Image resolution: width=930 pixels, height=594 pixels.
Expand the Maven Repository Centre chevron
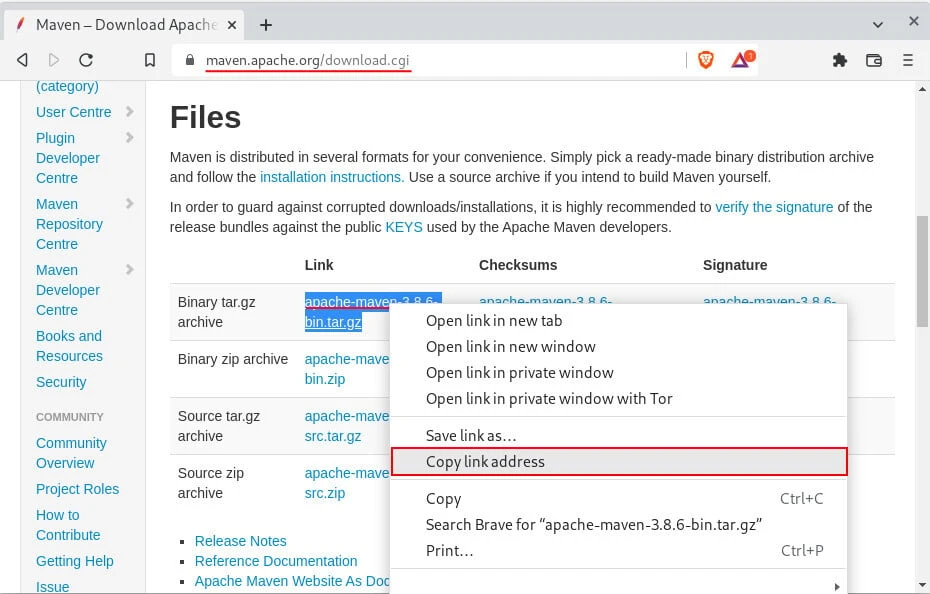coord(130,204)
